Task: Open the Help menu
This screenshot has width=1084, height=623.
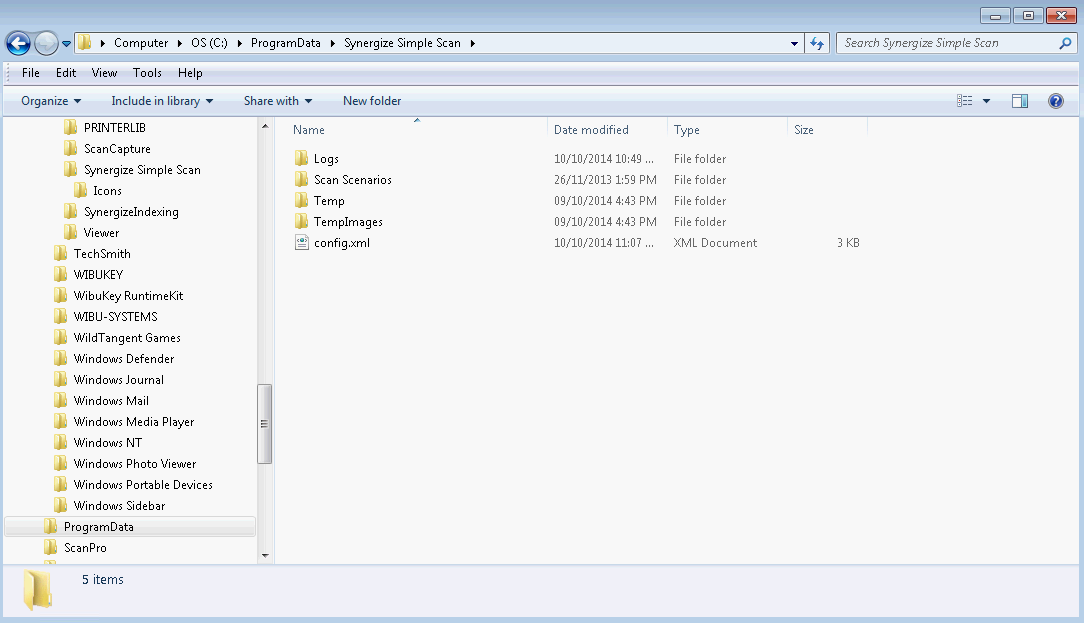Action: tap(190, 73)
